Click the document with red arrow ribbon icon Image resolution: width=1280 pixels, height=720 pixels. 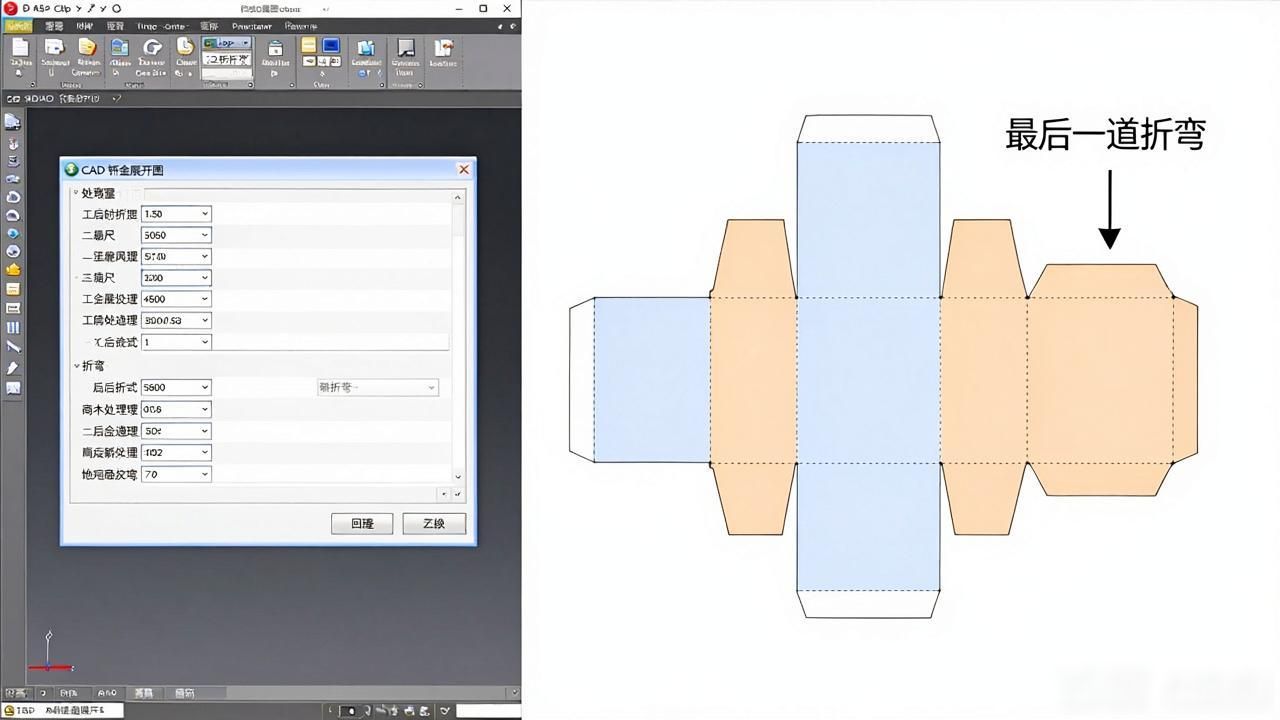[443, 48]
